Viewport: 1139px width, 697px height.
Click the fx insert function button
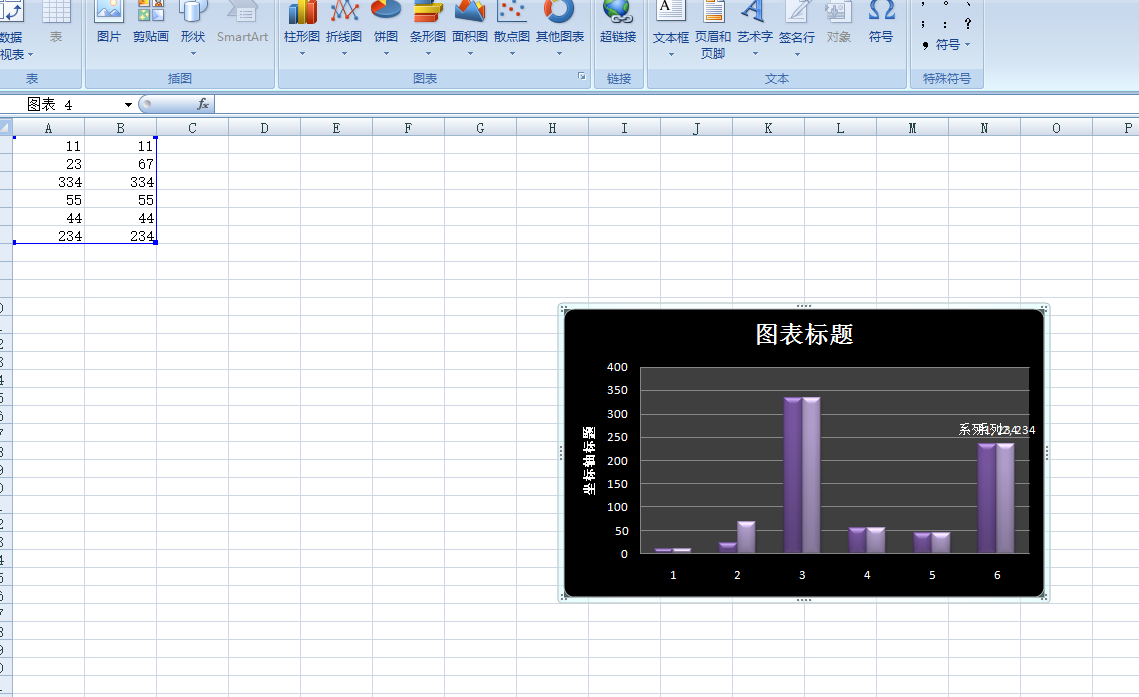click(203, 105)
